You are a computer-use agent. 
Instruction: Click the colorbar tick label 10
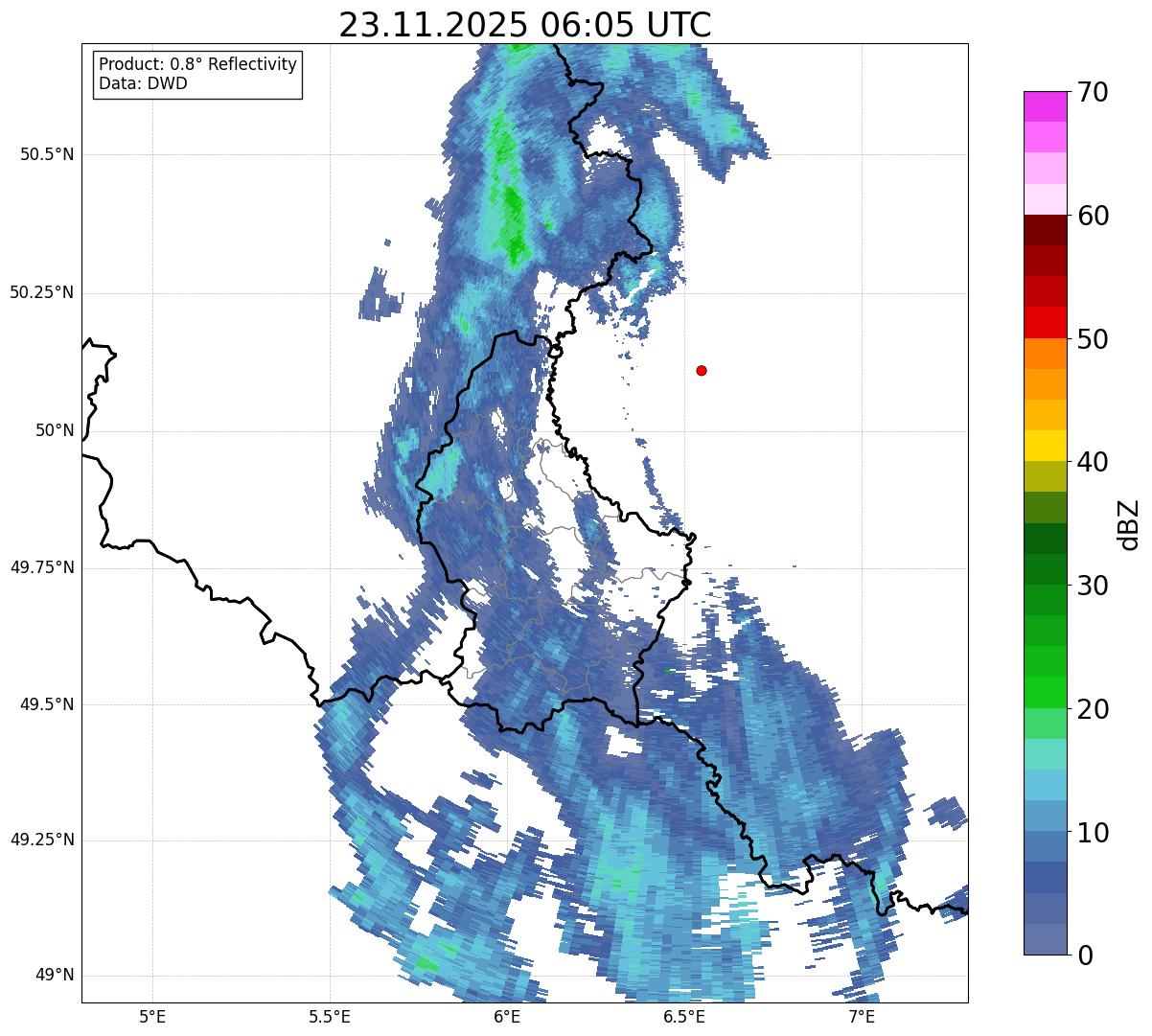pos(1093,833)
